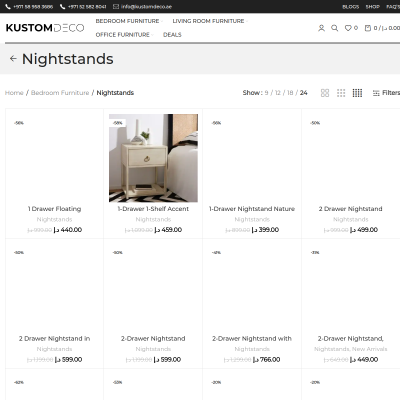Switch to two-column grid view
The height and width of the screenshot is (400, 400).
[325, 93]
